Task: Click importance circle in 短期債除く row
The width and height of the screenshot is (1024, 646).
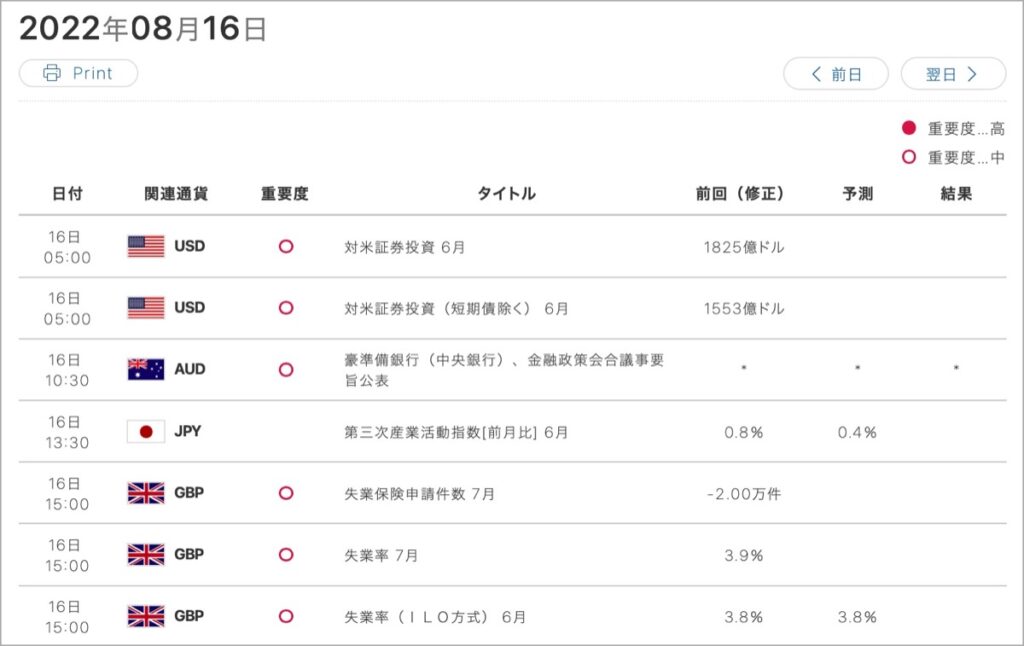Action: [x=286, y=308]
